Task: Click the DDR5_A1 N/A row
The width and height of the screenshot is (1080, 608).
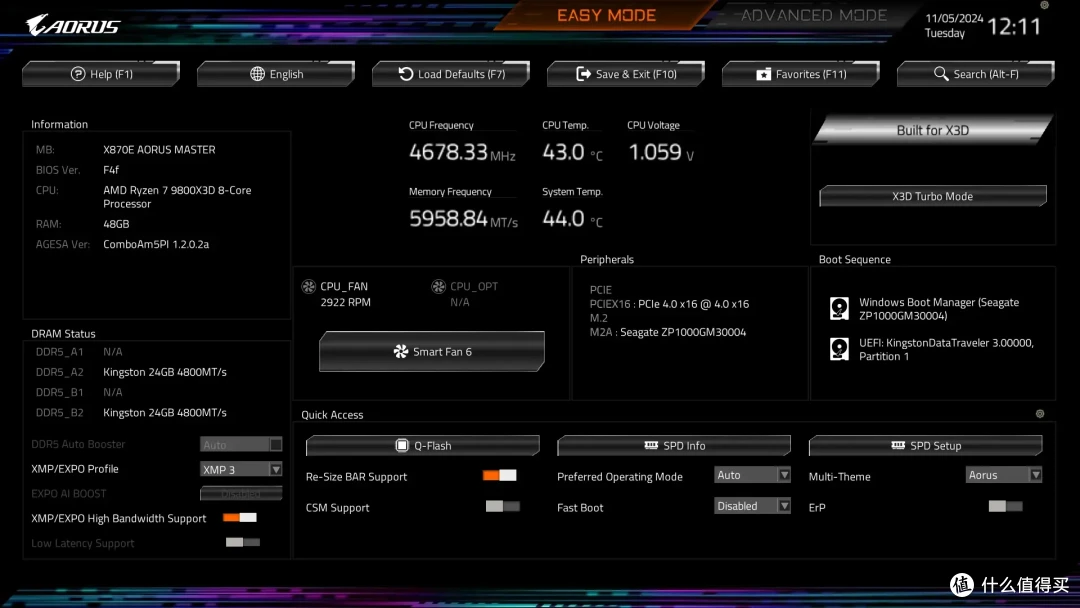Action: (x=79, y=352)
